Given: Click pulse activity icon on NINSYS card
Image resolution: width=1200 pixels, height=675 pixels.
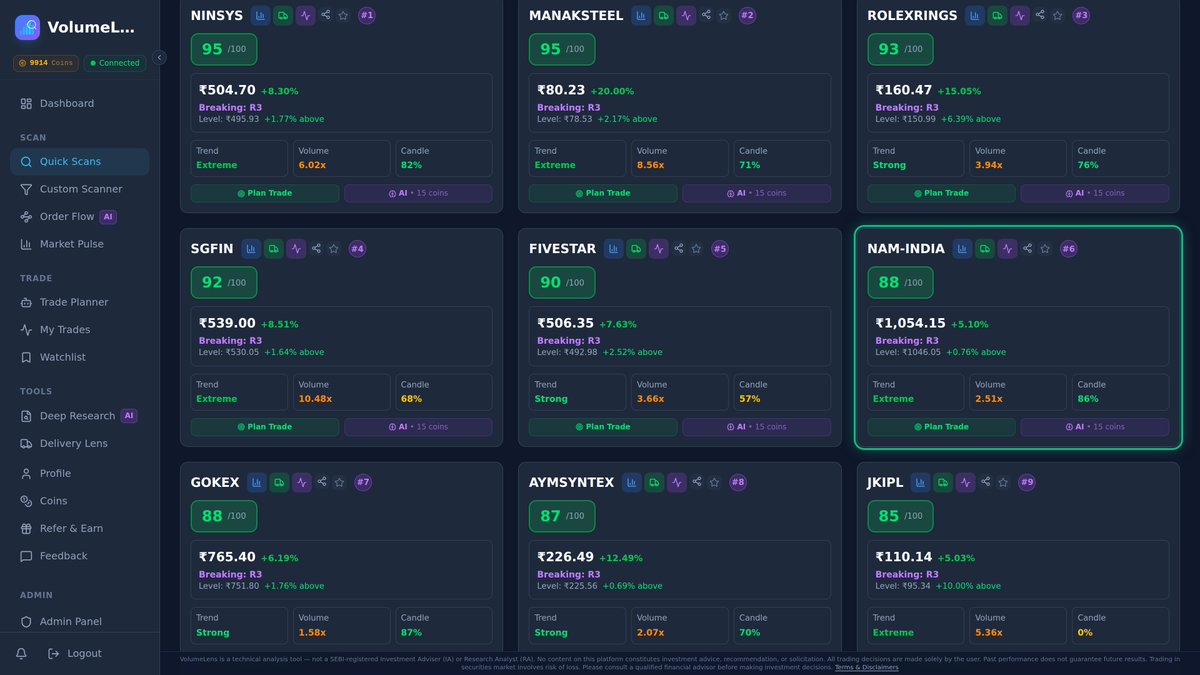Looking at the screenshot, I should 306,15.
